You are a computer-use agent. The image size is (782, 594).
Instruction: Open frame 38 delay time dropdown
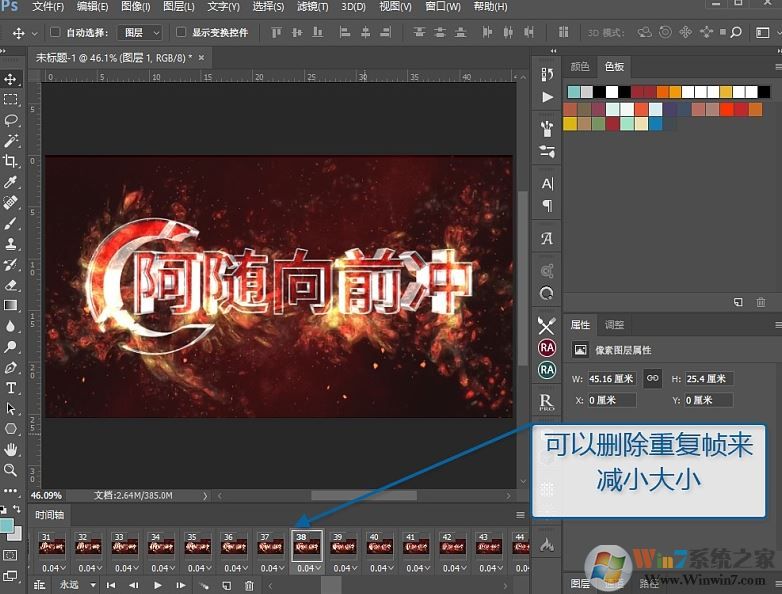click(x=306, y=569)
